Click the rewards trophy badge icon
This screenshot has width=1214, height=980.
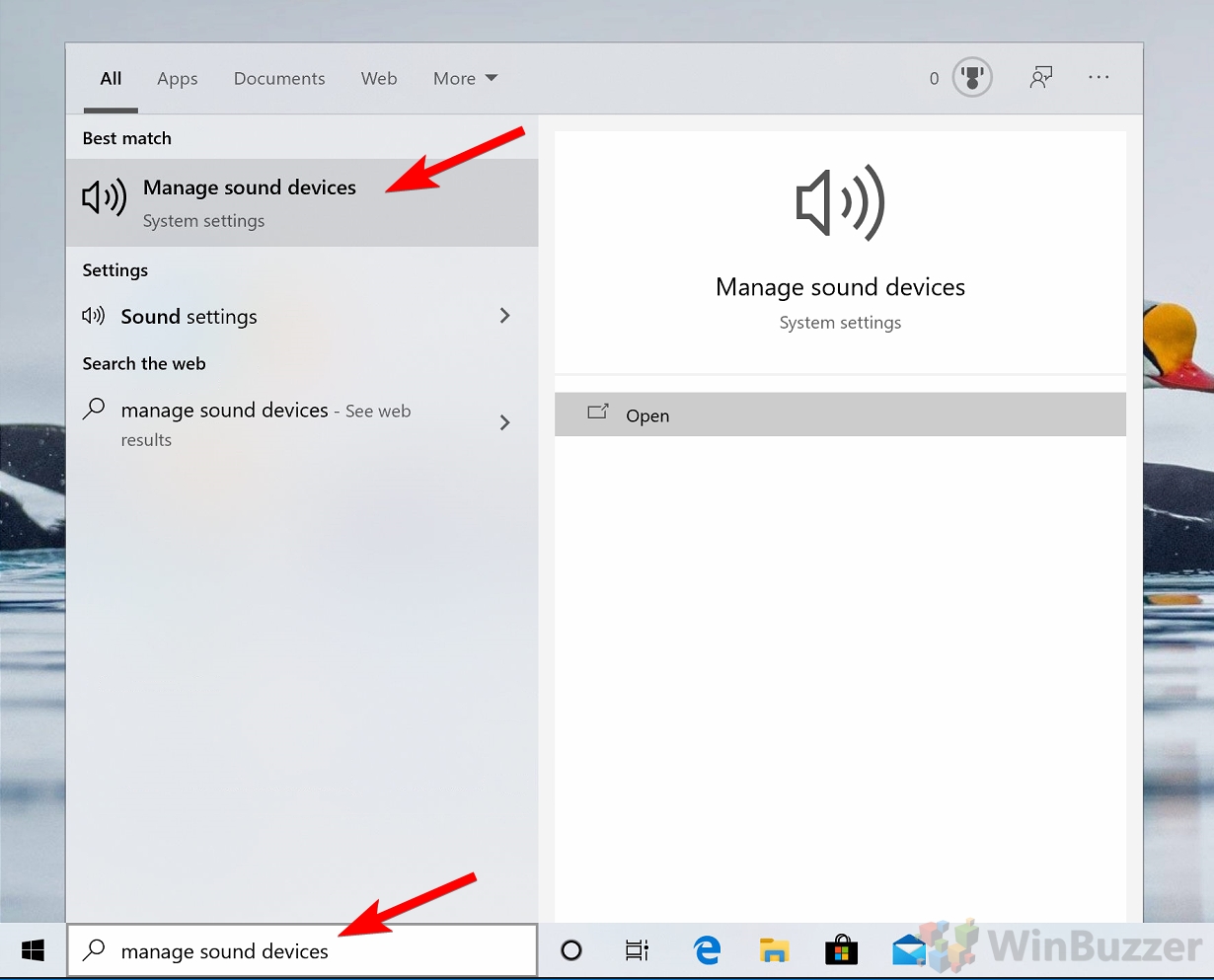[972, 78]
